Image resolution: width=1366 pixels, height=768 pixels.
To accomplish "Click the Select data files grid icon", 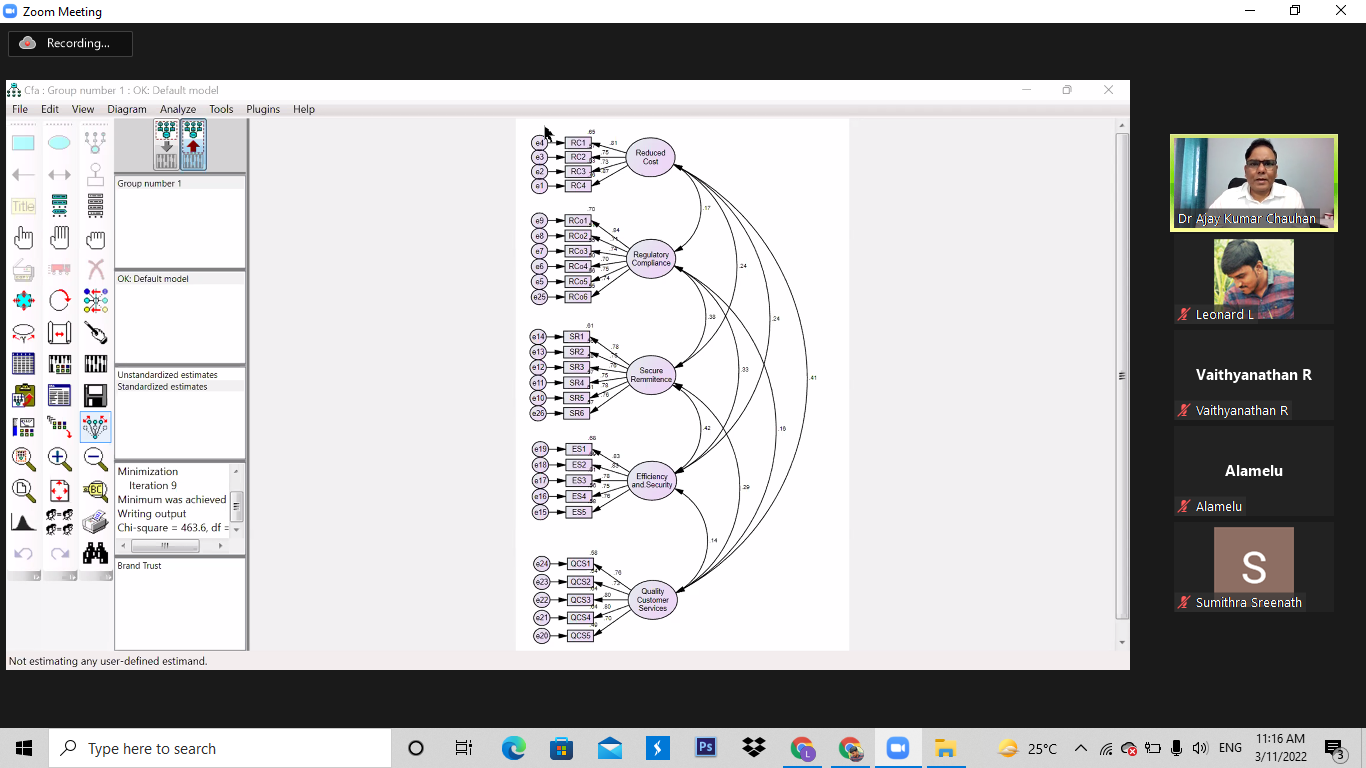I will coord(23,364).
